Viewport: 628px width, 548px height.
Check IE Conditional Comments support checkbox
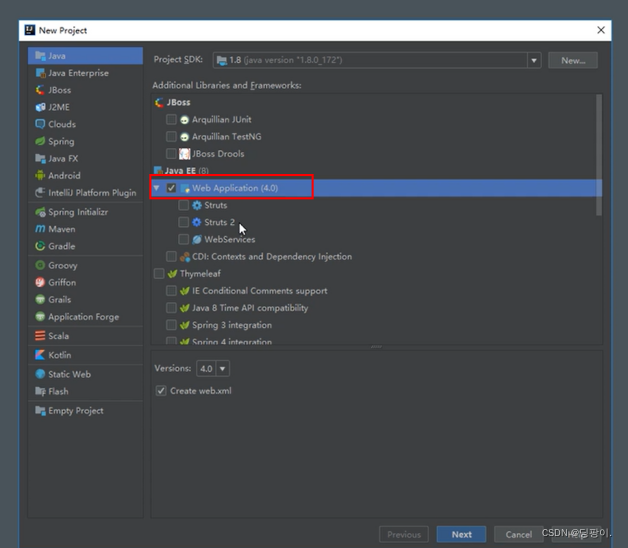tap(171, 291)
